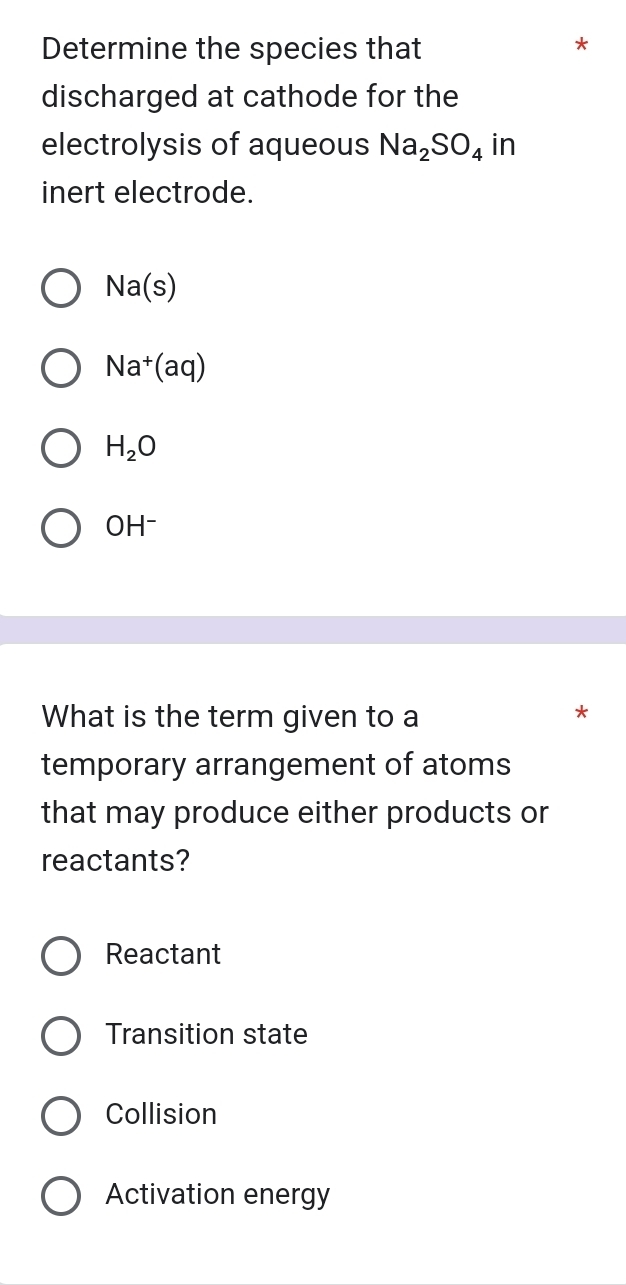Image resolution: width=626 pixels, height=1285 pixels.
Task: Click the Reactant answer label text
Action: pyautogui.click(x=162, y=954)
